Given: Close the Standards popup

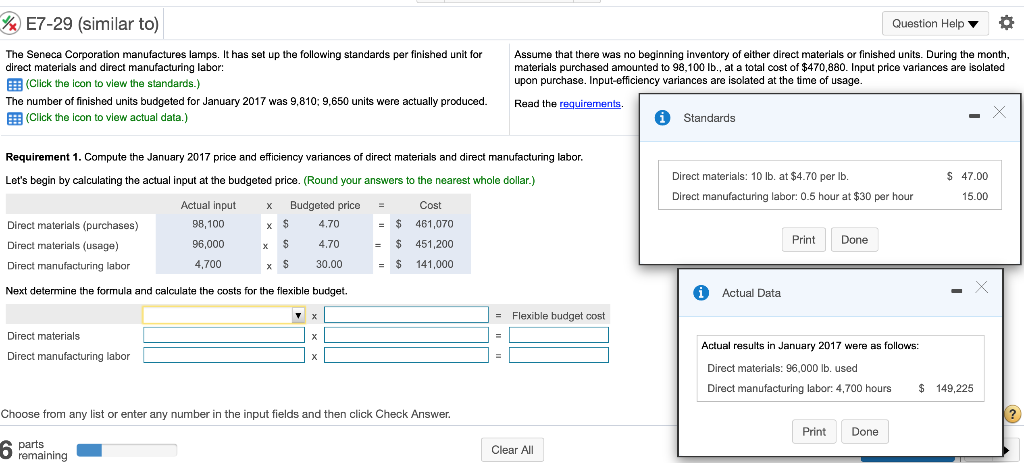Looking at the screenshot, I should click(999, 112).
